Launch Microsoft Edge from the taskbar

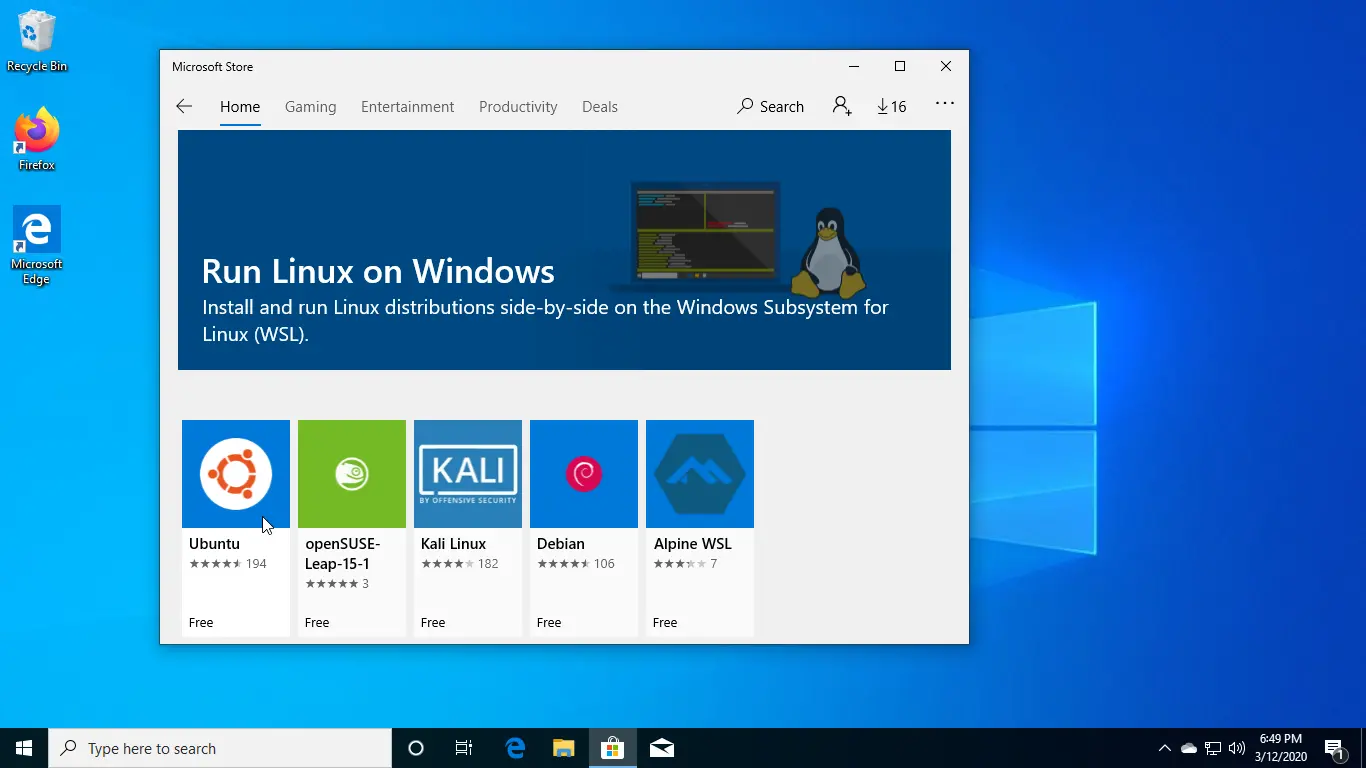(514, 747)
